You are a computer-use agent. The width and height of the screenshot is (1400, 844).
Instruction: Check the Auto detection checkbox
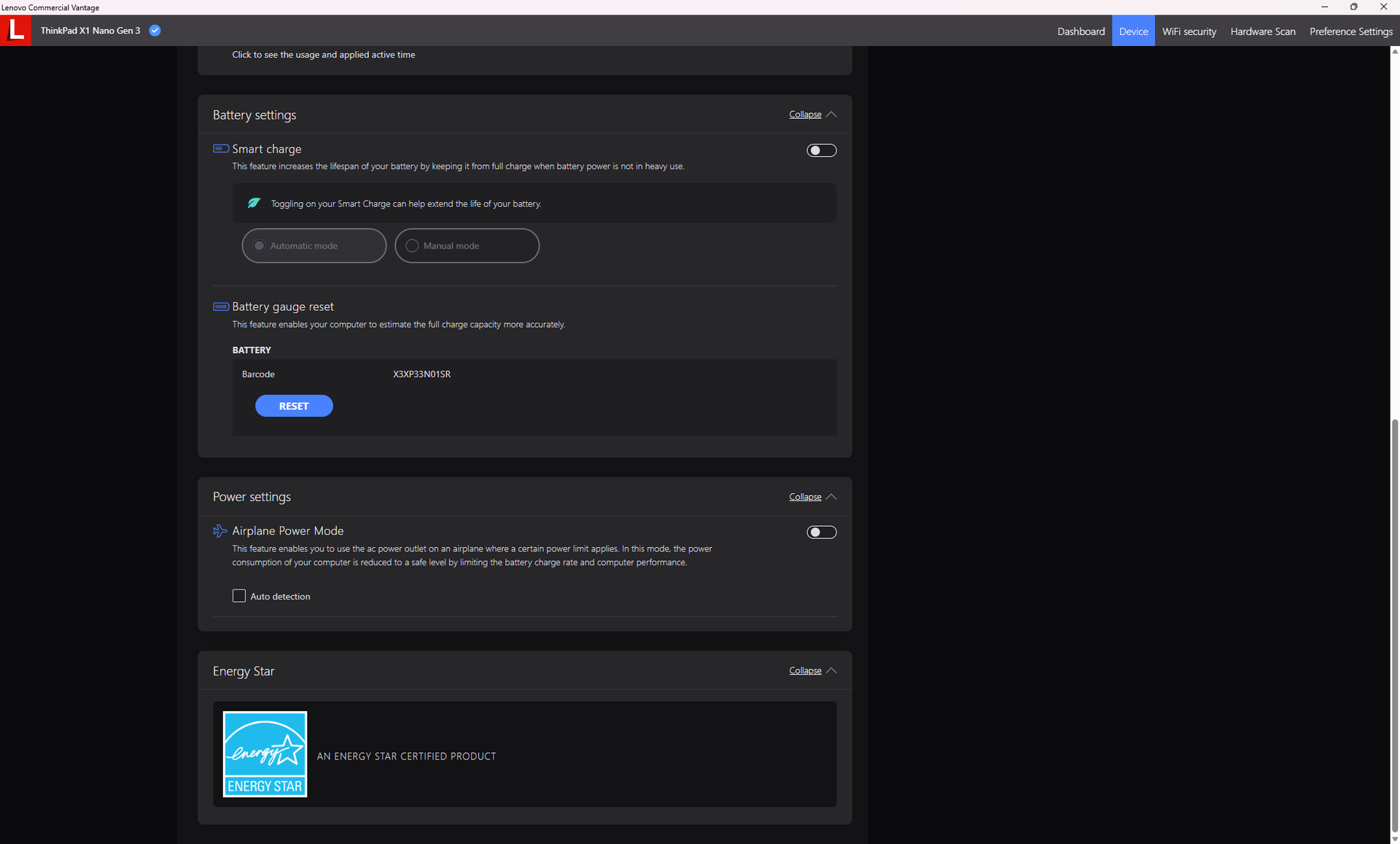(239, 596)
